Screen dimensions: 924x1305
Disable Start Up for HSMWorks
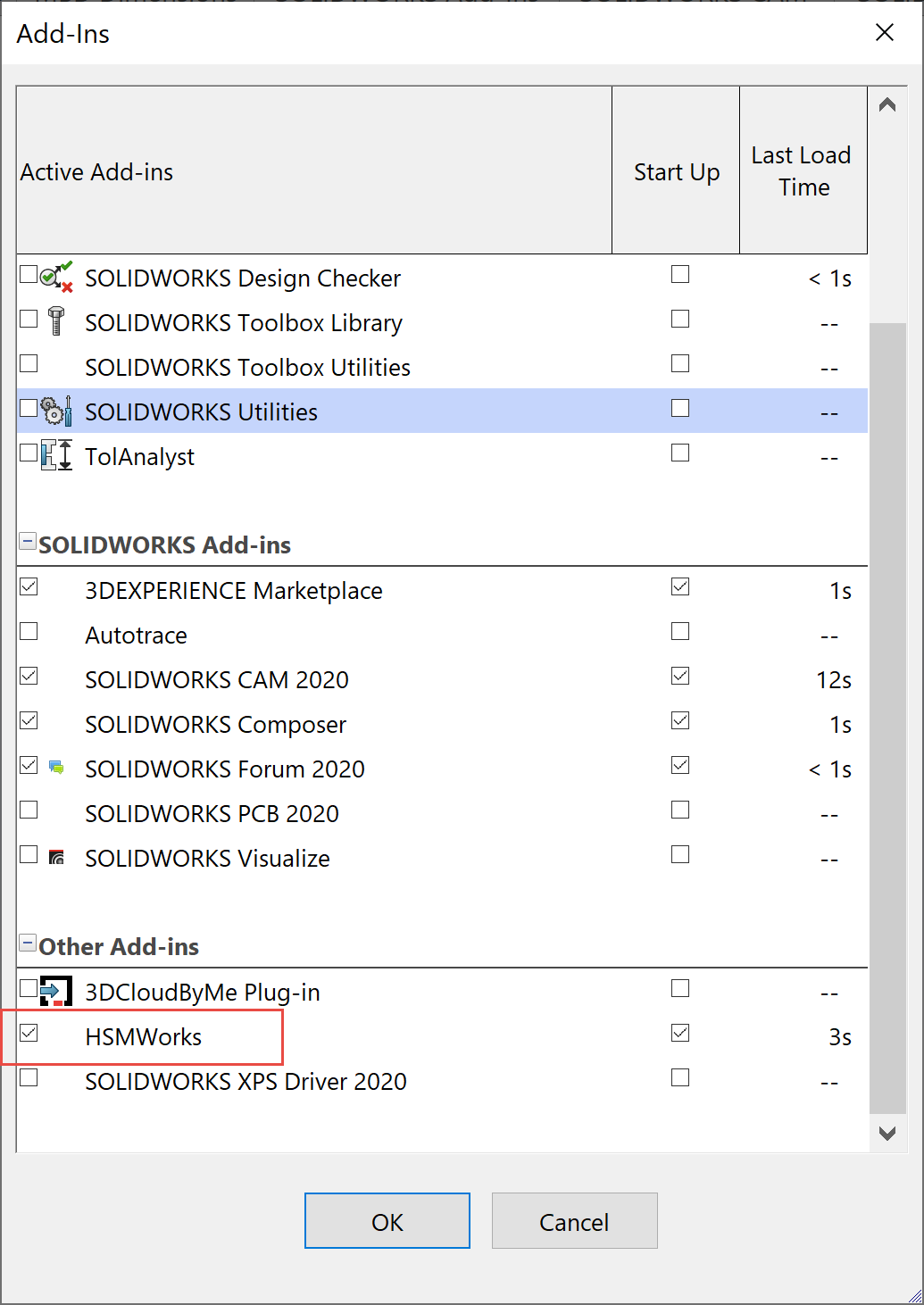[x=680, y=1033]
